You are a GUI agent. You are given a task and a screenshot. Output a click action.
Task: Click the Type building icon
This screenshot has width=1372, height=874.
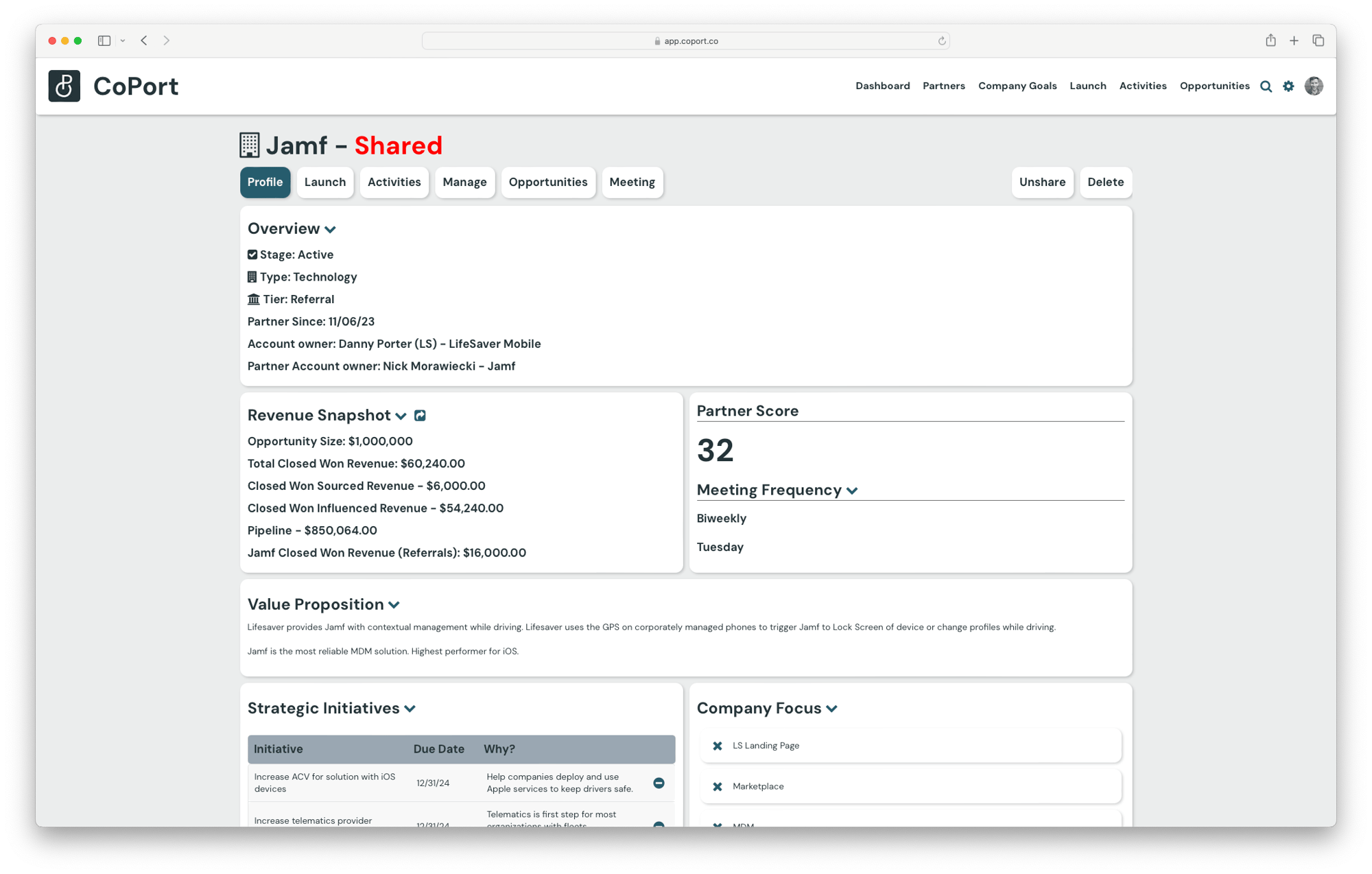pyautogui.click(x=252, y=277)
